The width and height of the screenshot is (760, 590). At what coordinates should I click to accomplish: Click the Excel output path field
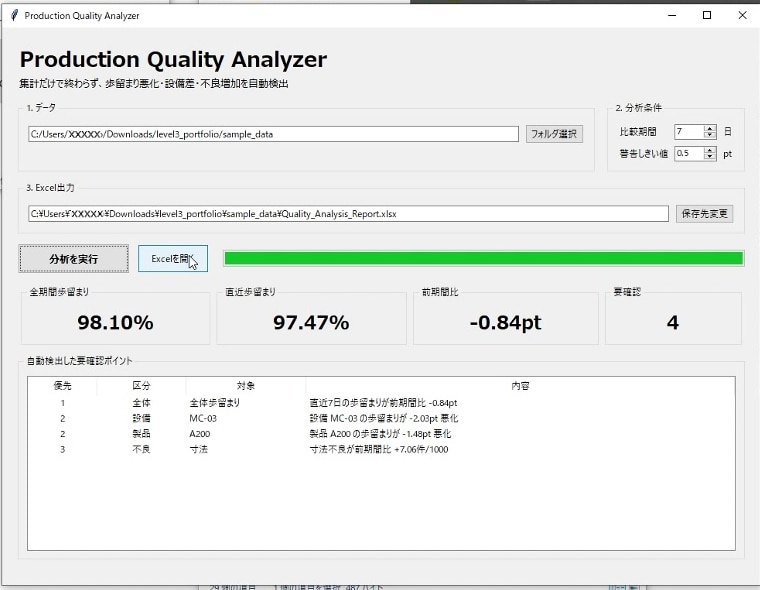click(x=348, y=214)
